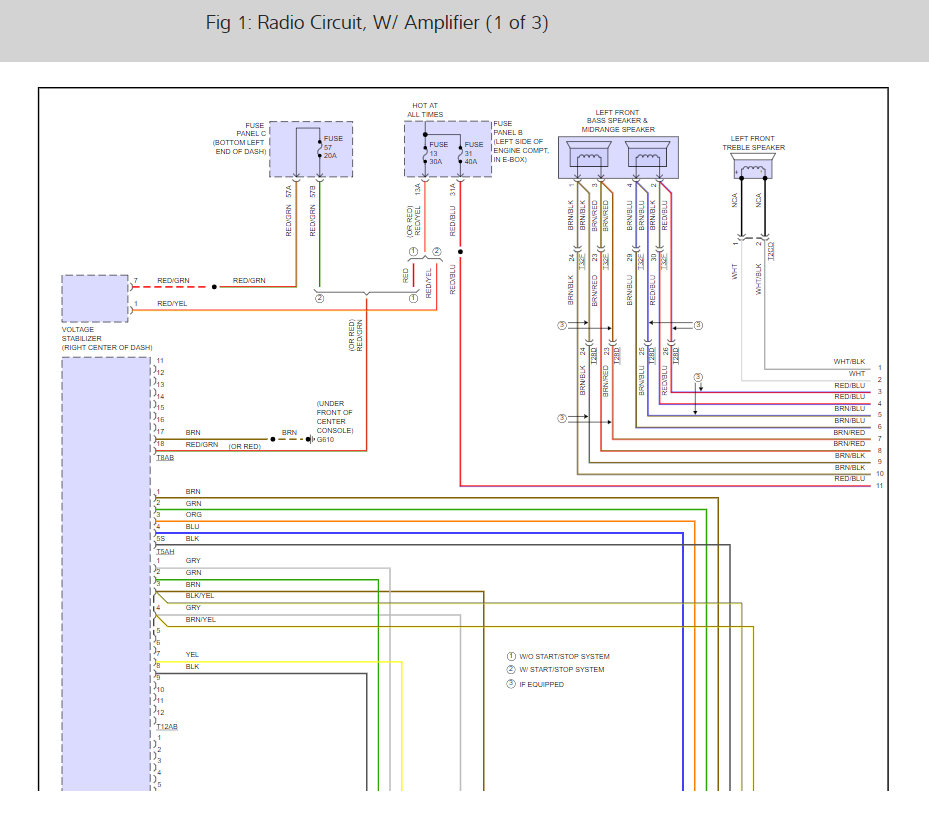The width and height of the screenshot is (929, 813).
Task: Click 'FUSE PANEL B (LEFT SIDE OF ENGINE COMPT)' text
Action: coord(521,142)
